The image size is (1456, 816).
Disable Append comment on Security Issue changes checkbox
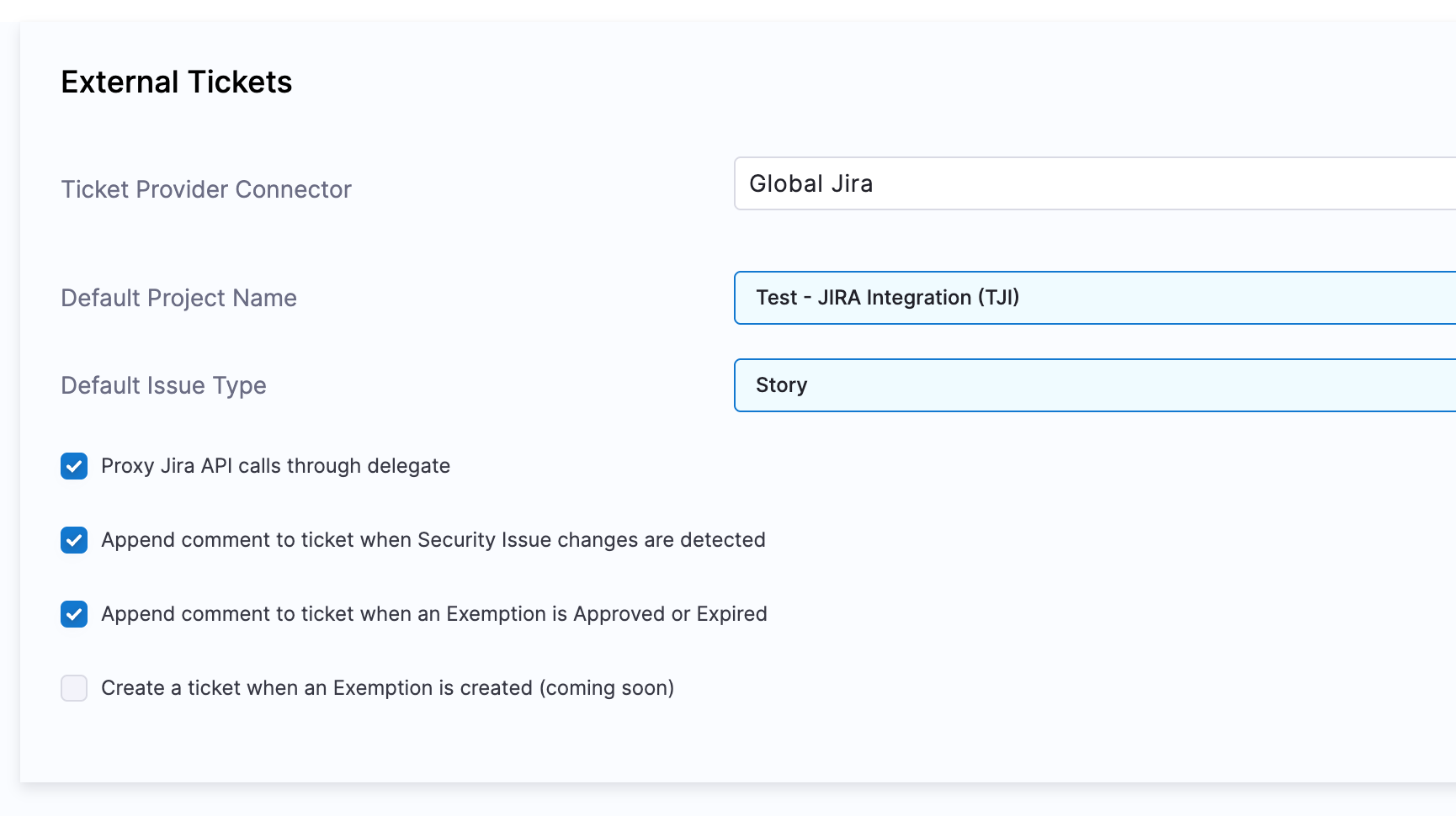point(74,540)
